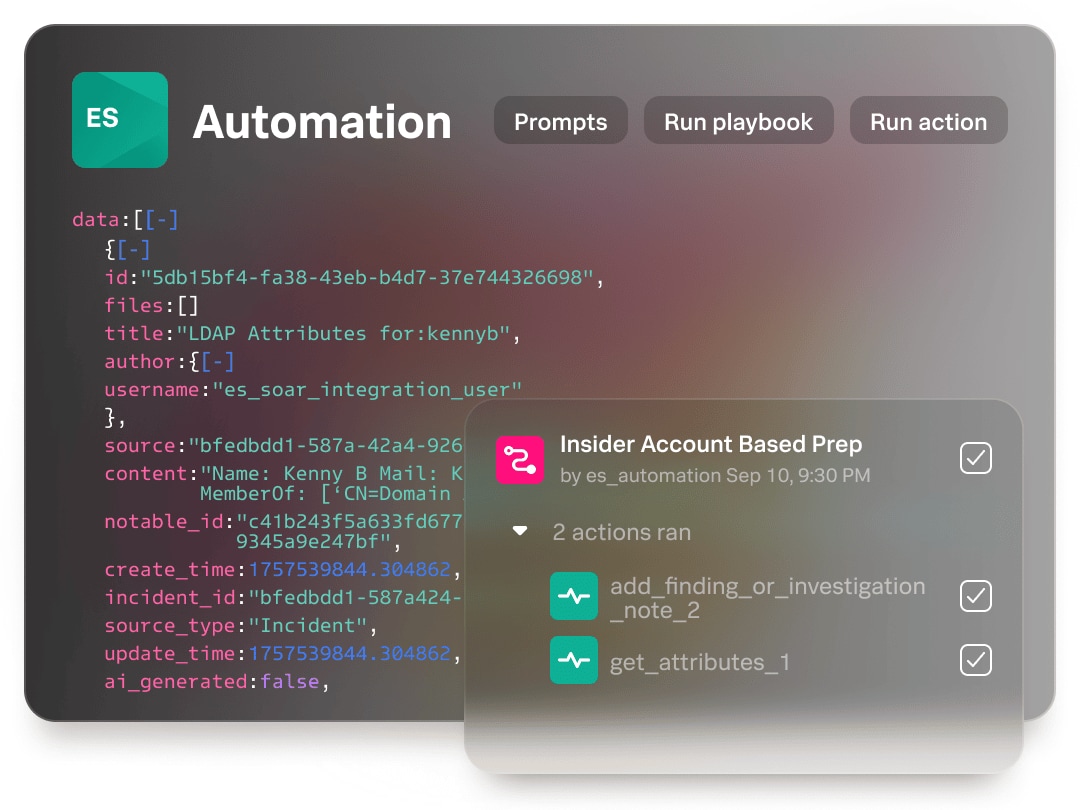Toggle the Insider Account Based Prep checkbox

(x=975, y=458)
